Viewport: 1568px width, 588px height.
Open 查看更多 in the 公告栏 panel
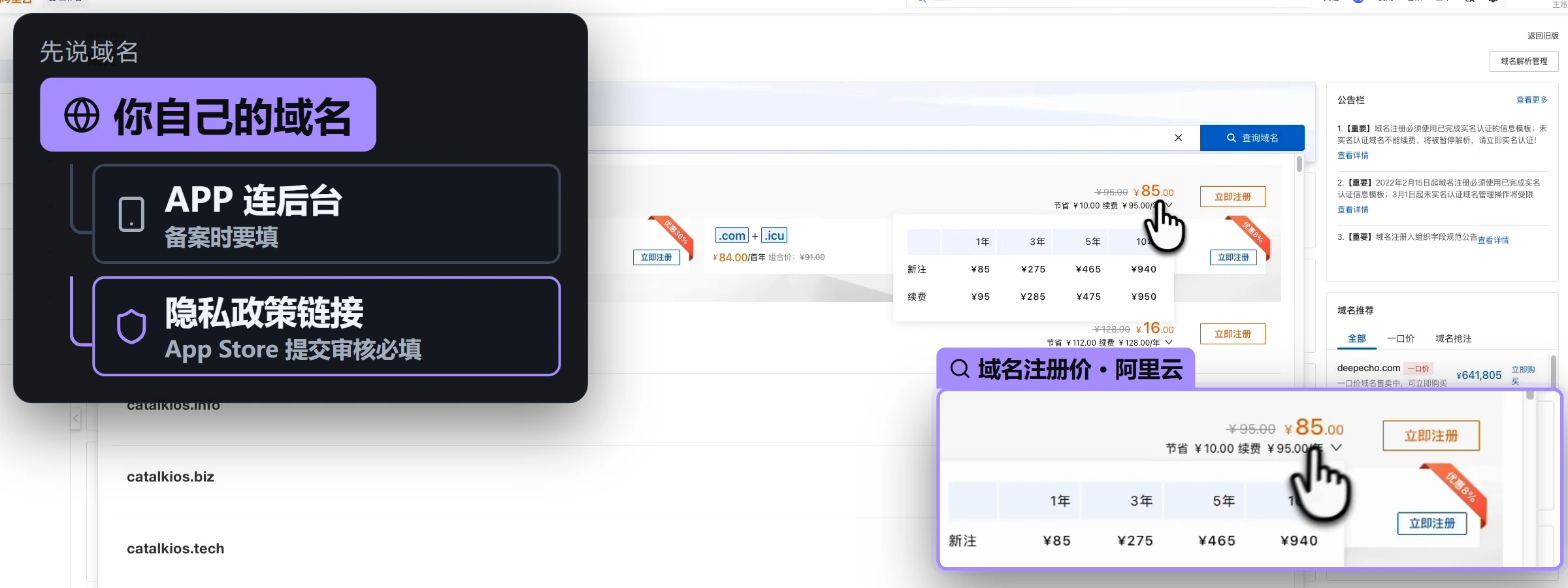point(1531,100)
